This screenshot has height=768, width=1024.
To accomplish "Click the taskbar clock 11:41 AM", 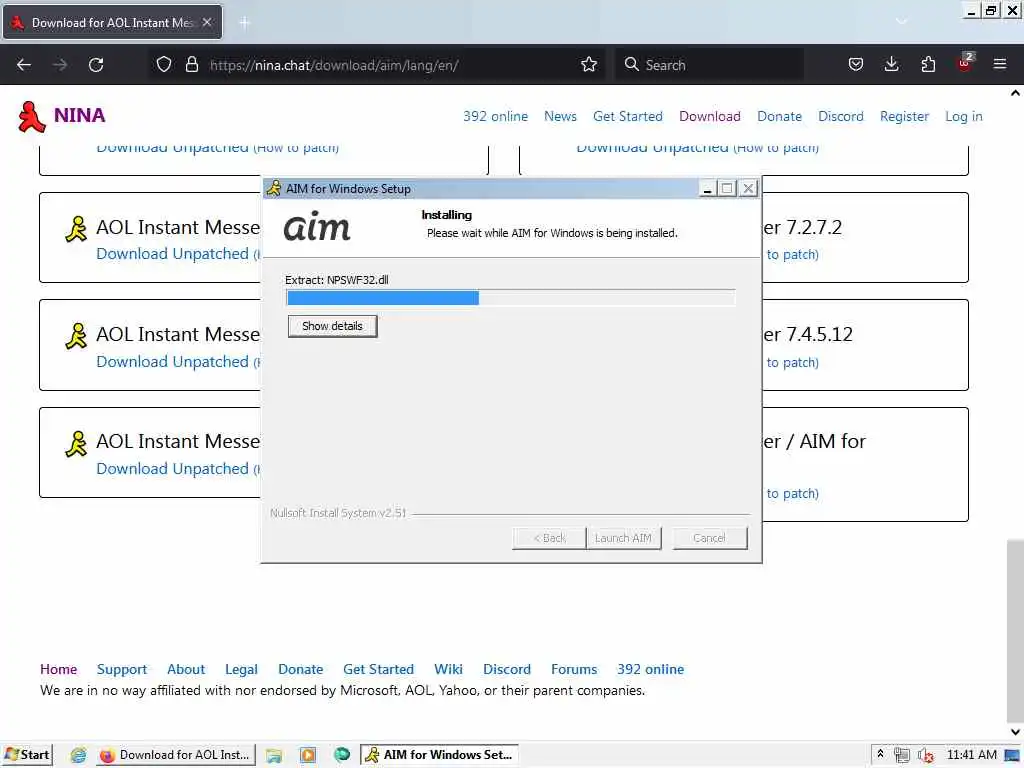I will [x=972, y=755].
